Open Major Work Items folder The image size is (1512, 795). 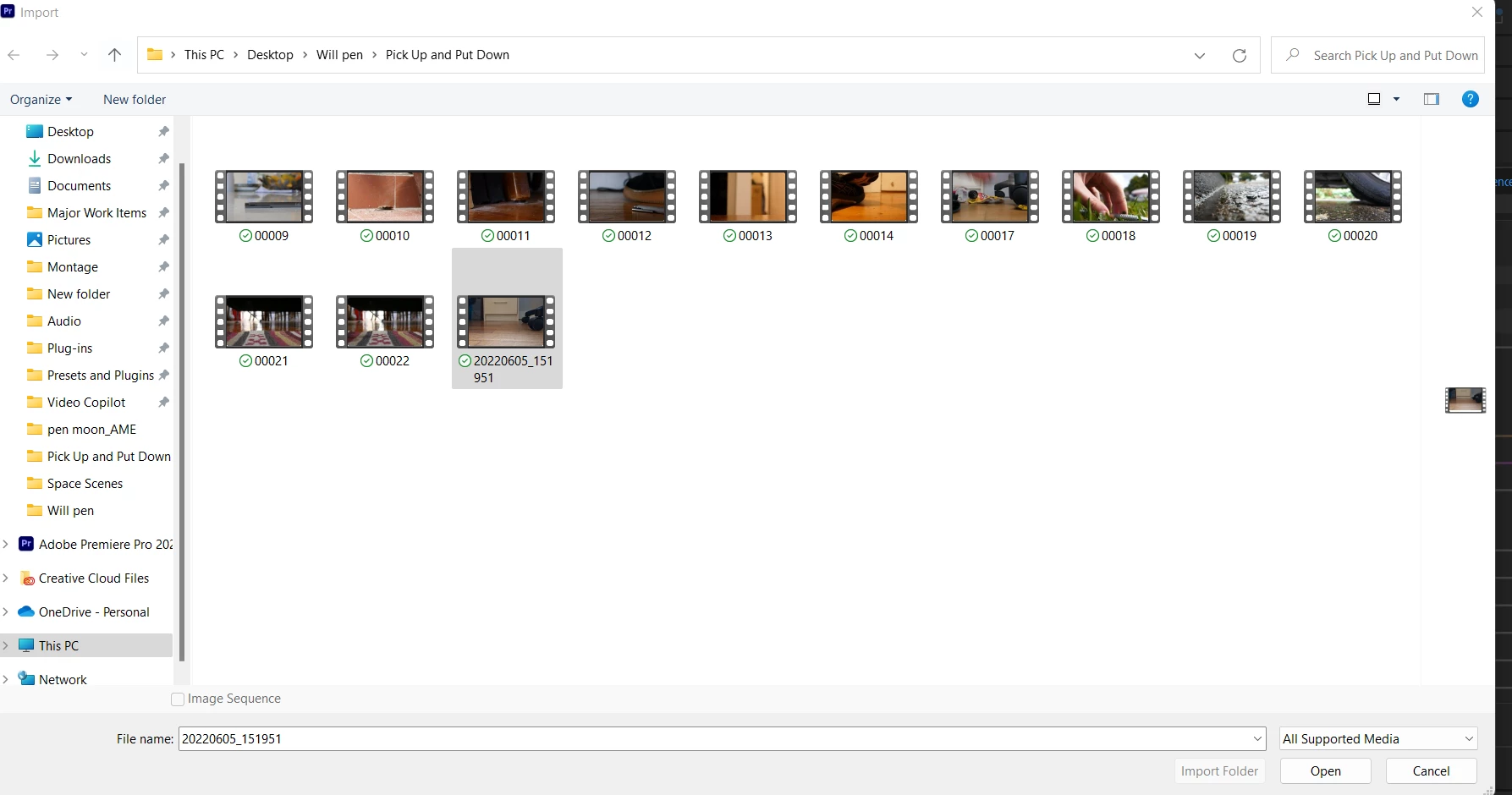pyautogui.click(x=96, y=212)
